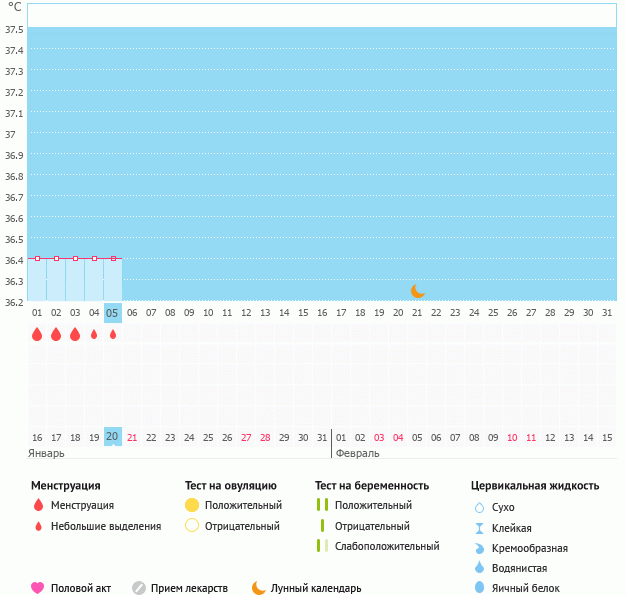
Task: Click cycle day 14 on the axis
Action: tap(284, 313)
